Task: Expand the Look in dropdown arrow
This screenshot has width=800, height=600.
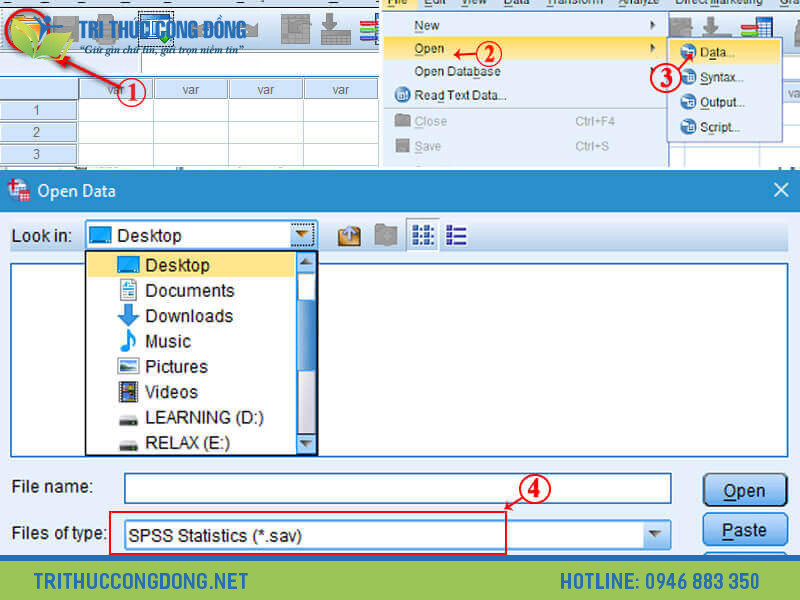Action: pos(303,235)
